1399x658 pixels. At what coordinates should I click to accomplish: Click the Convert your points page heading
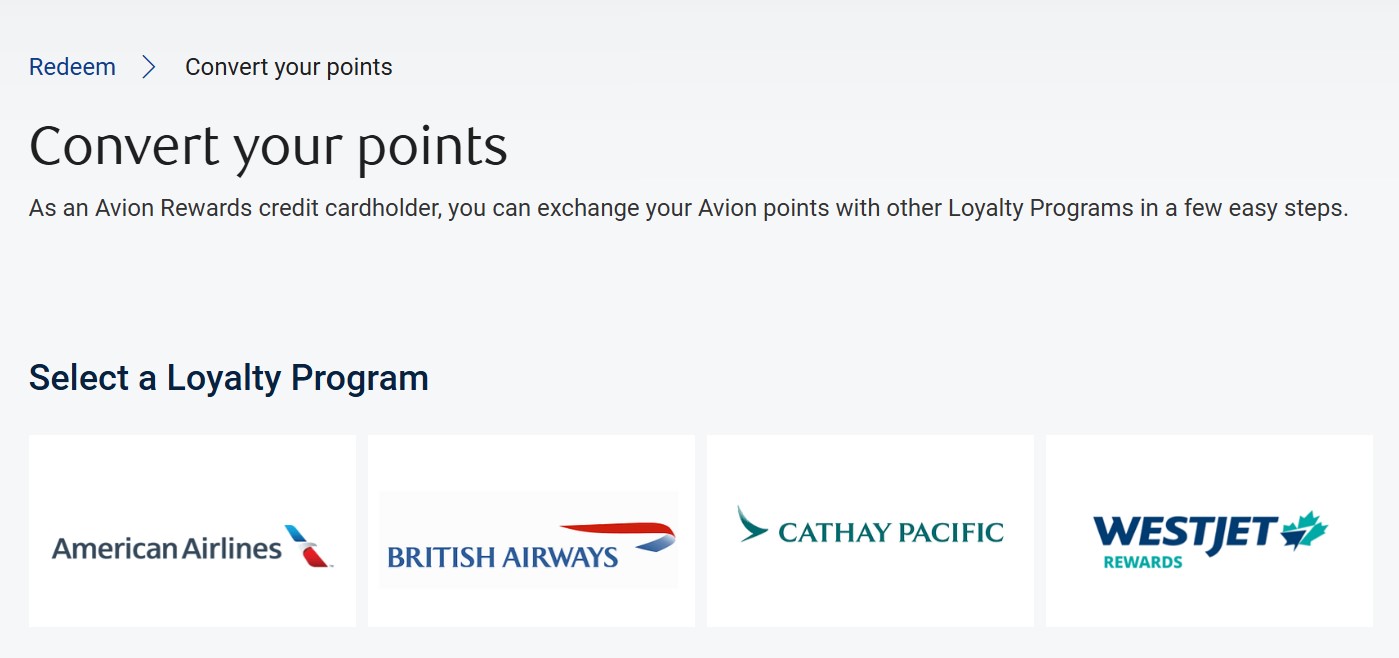point(269,145)
